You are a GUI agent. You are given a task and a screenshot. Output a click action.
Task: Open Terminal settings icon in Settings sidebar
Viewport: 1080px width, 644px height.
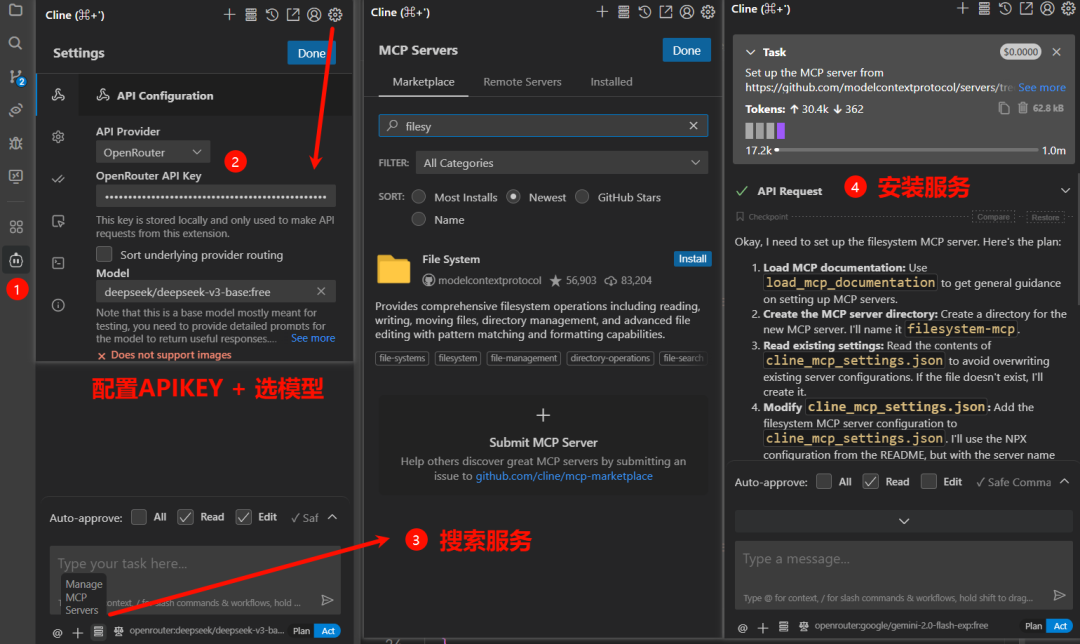[x=59, y=263]
